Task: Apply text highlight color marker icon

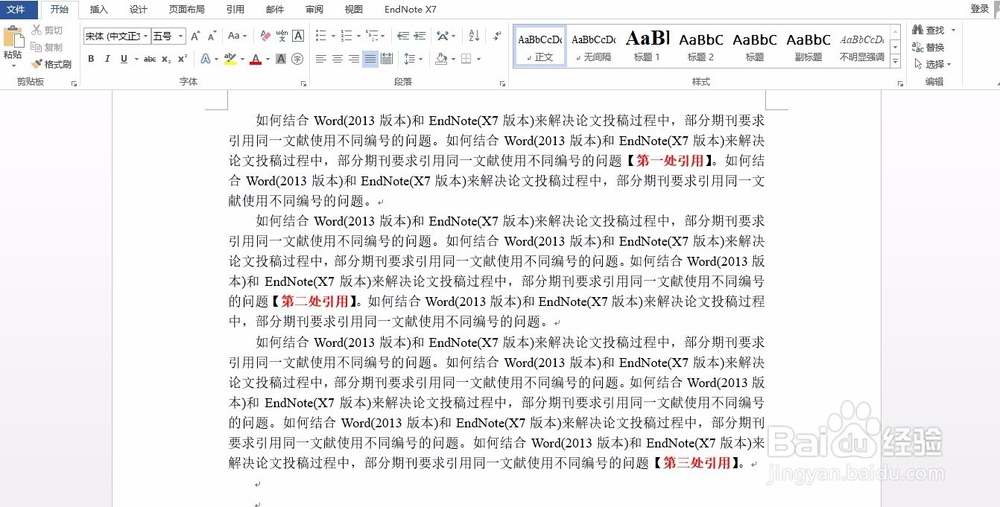Action: (230, 59)
